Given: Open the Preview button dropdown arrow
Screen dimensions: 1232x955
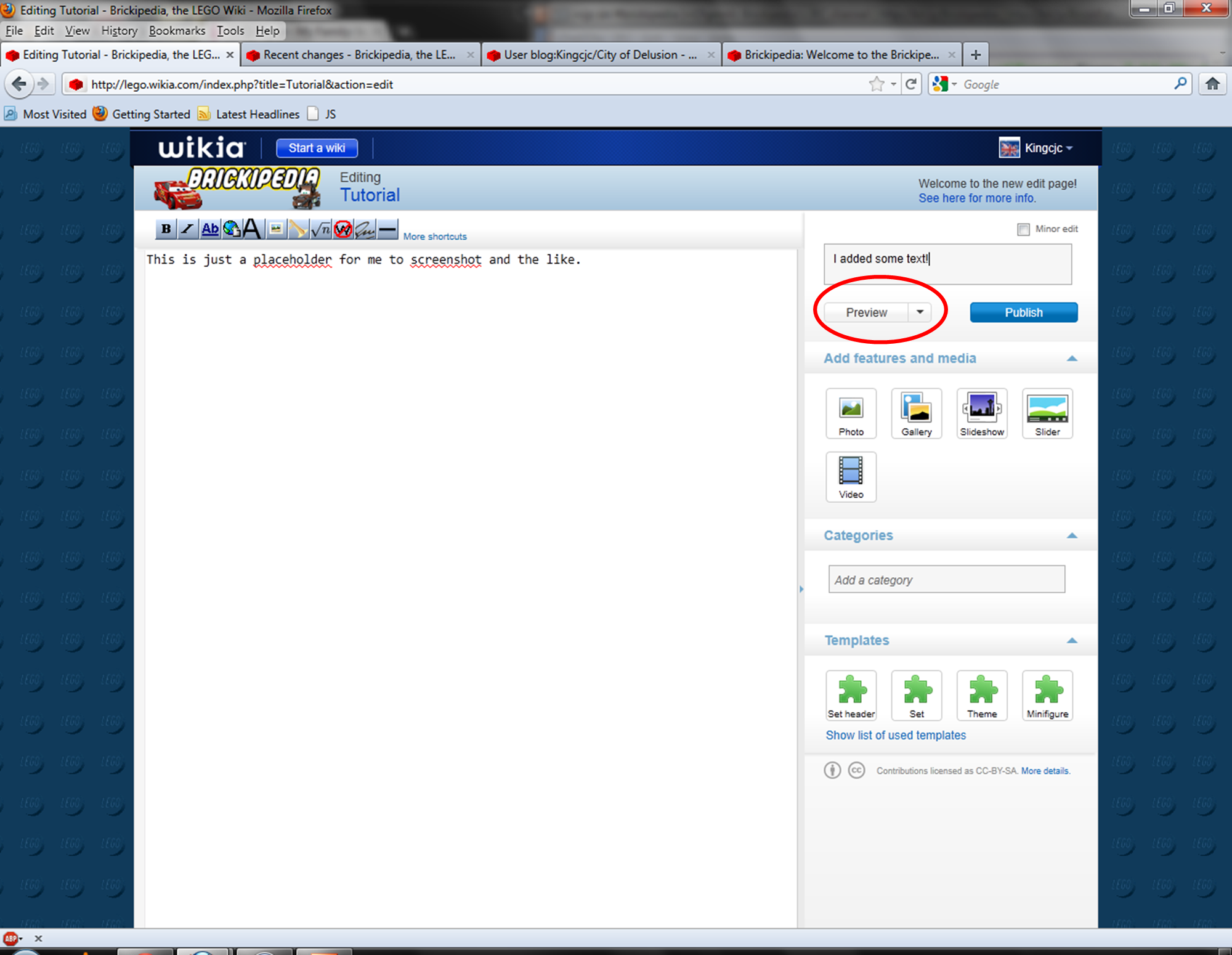Looking at the screenshot, I should (920, 312).
